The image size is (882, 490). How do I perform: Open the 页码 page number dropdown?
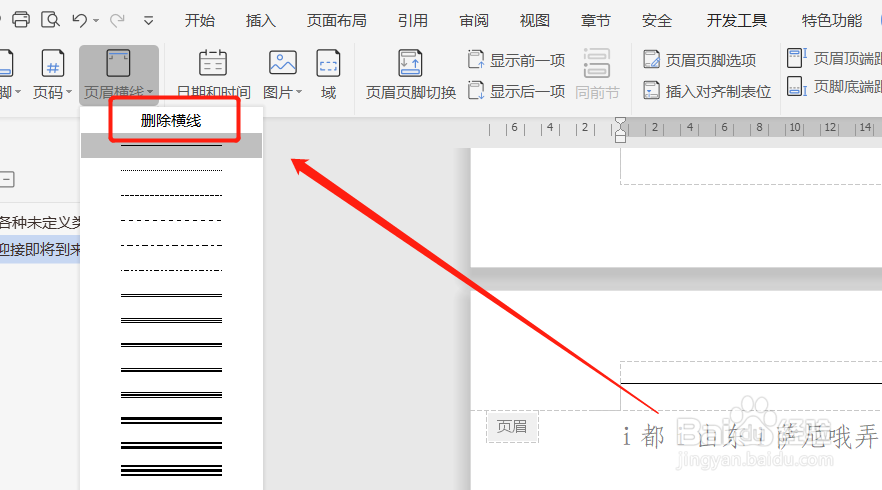(x=52, y=74)
